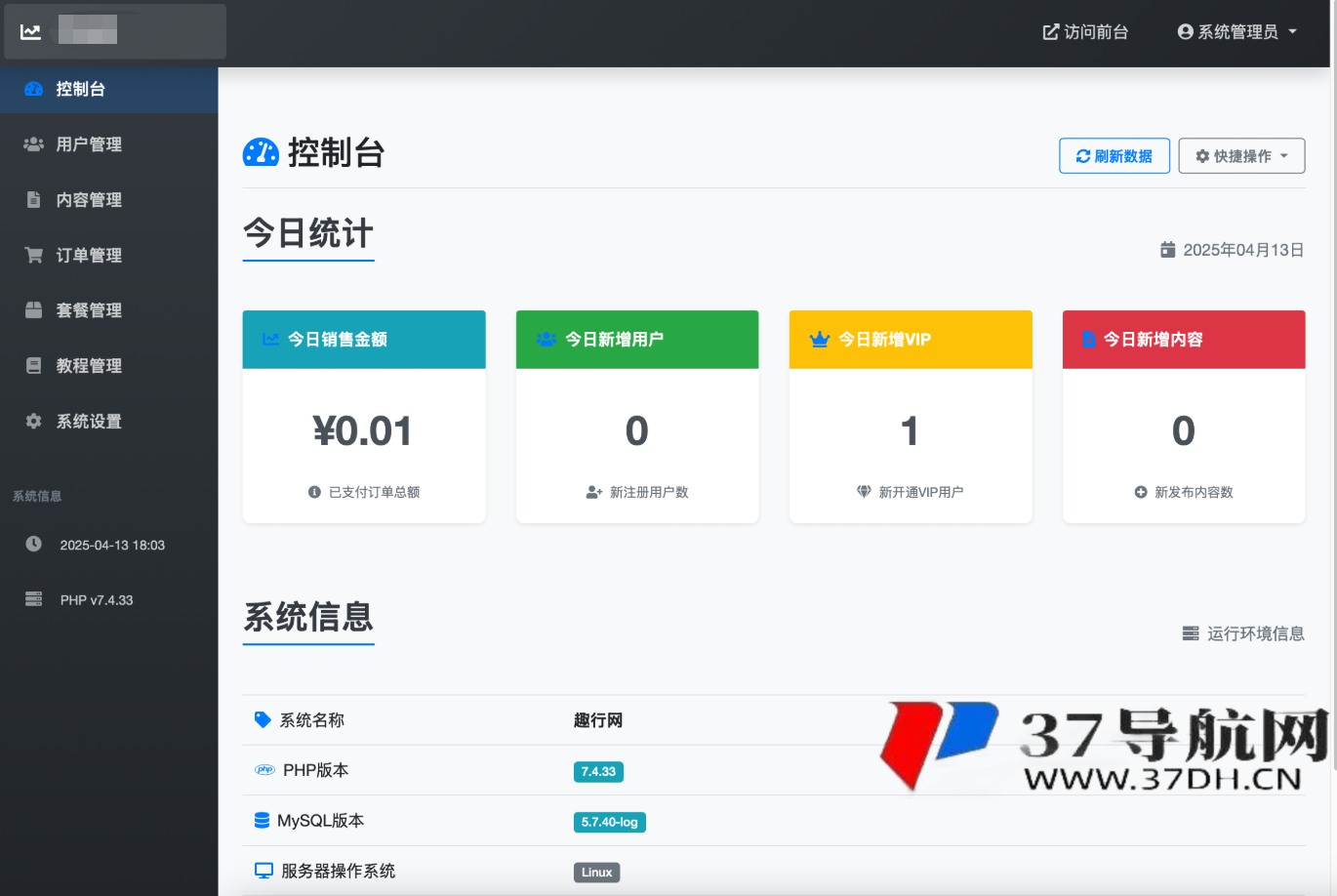Click the 7.4.33 version badge
The image size is (1337, 896).
click(x=598, y=771)
